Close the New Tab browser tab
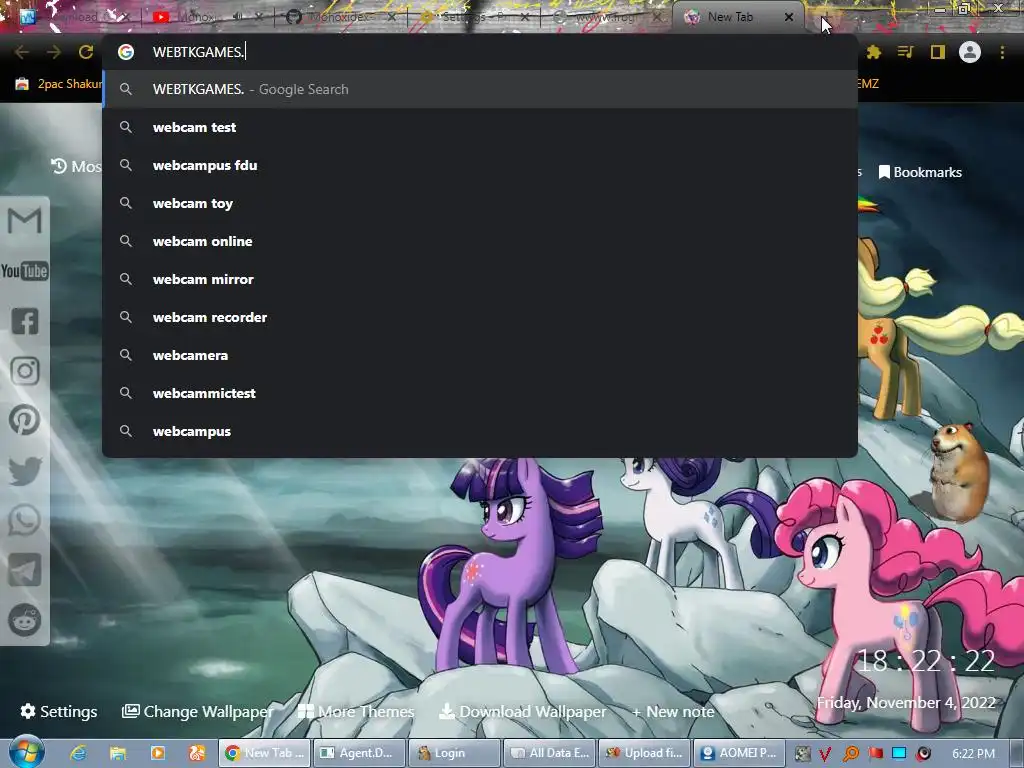This screenshot has height=768, width=1024. pyautogui.click(x=789, y=17)
